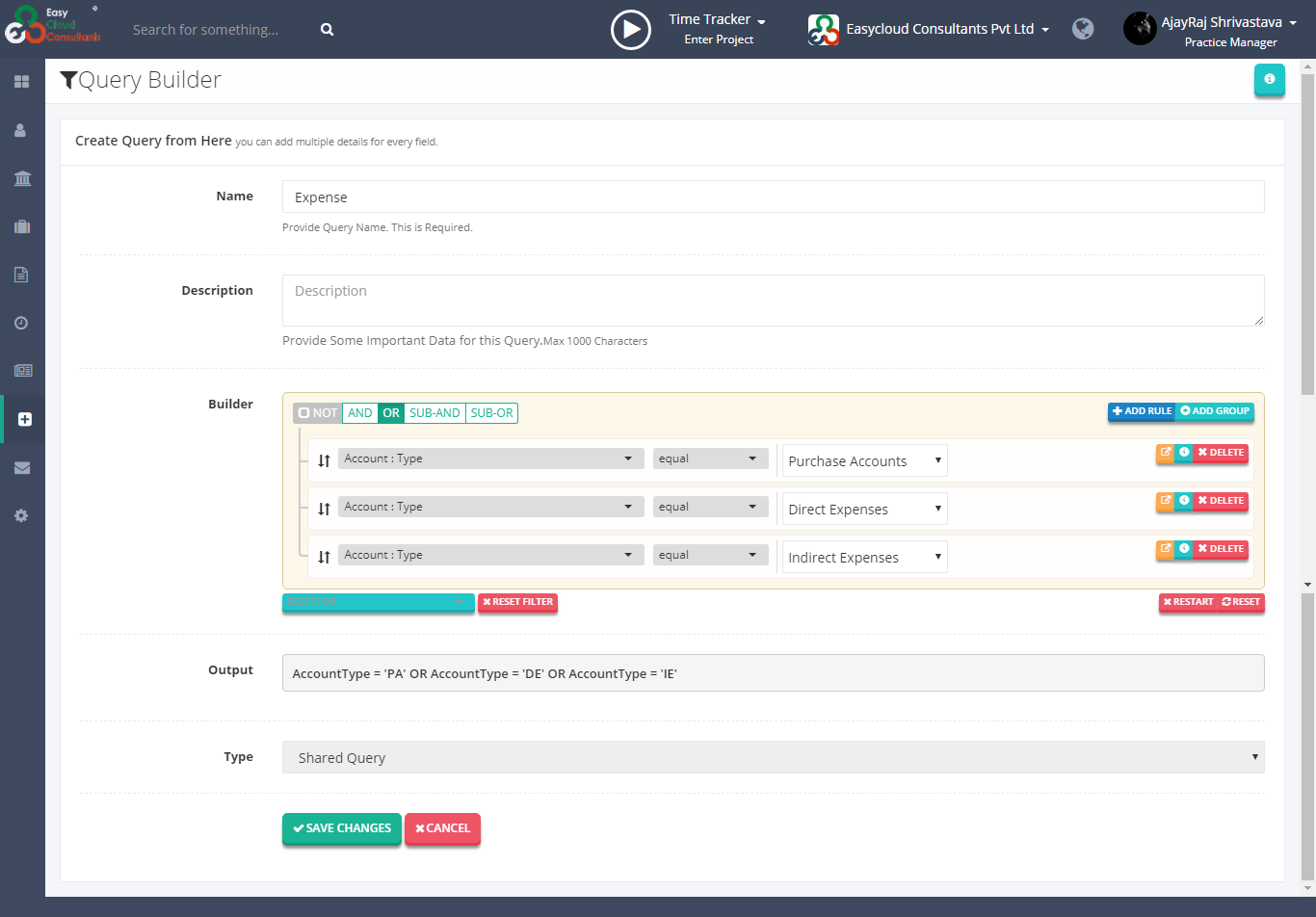Open the gear settings sidebar icon
Image resolution: width=1316 pixels, height=917 pixels.
tap(21, 515)
